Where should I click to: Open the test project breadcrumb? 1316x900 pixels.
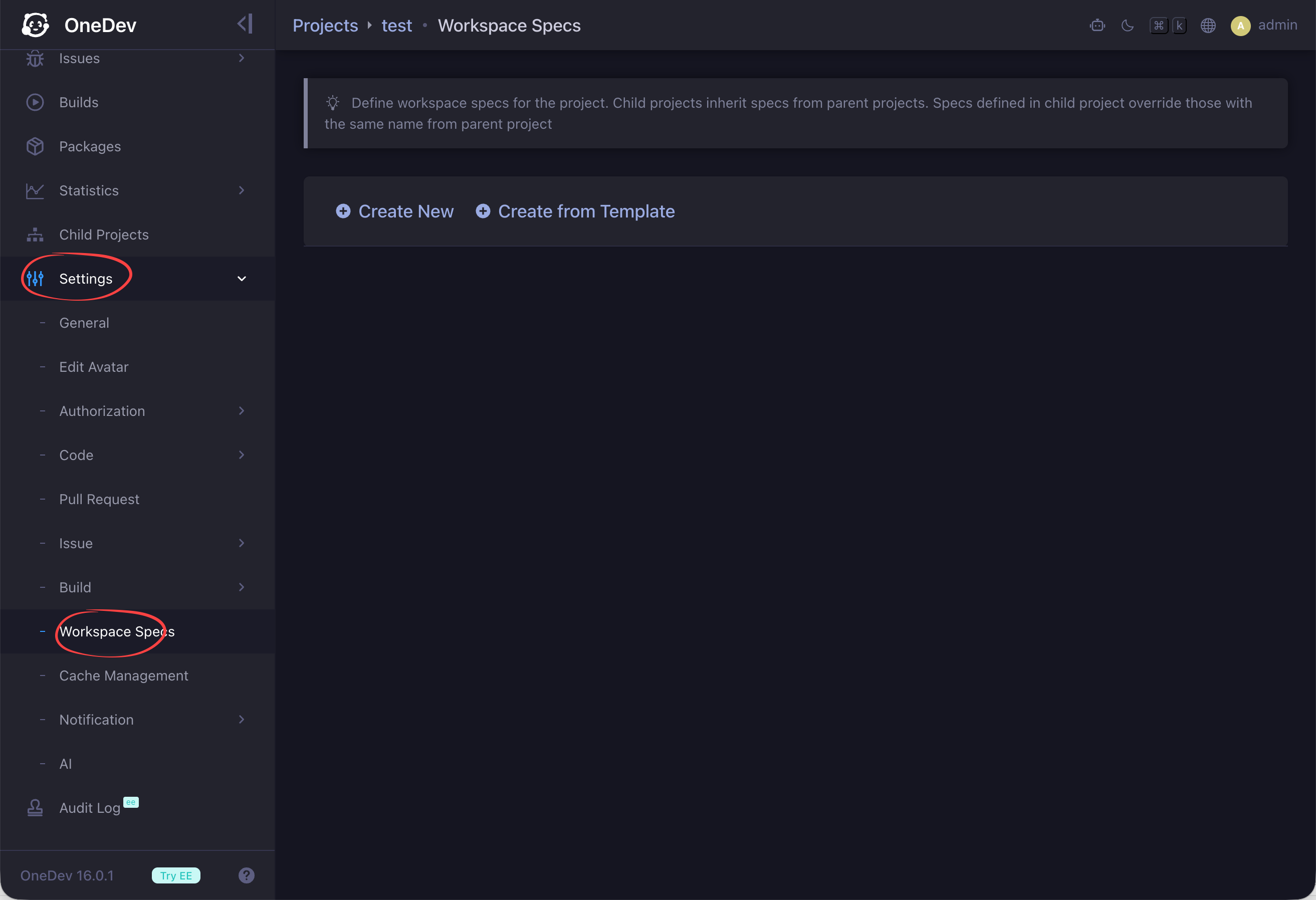396,26
